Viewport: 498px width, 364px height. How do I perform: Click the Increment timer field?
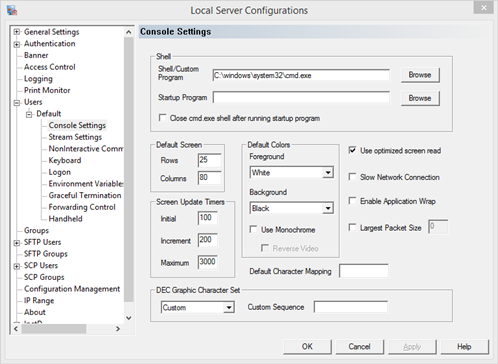tap(208, 240)
